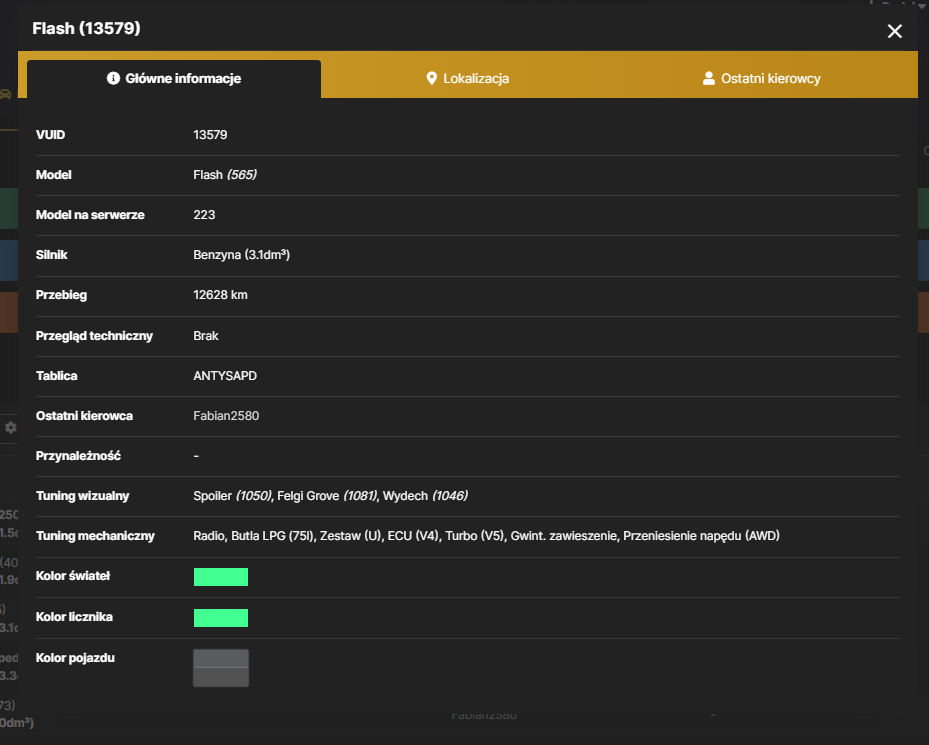Click the Gwint. zawieszenie entry
929x745 pixels.
tap(564, 536)
